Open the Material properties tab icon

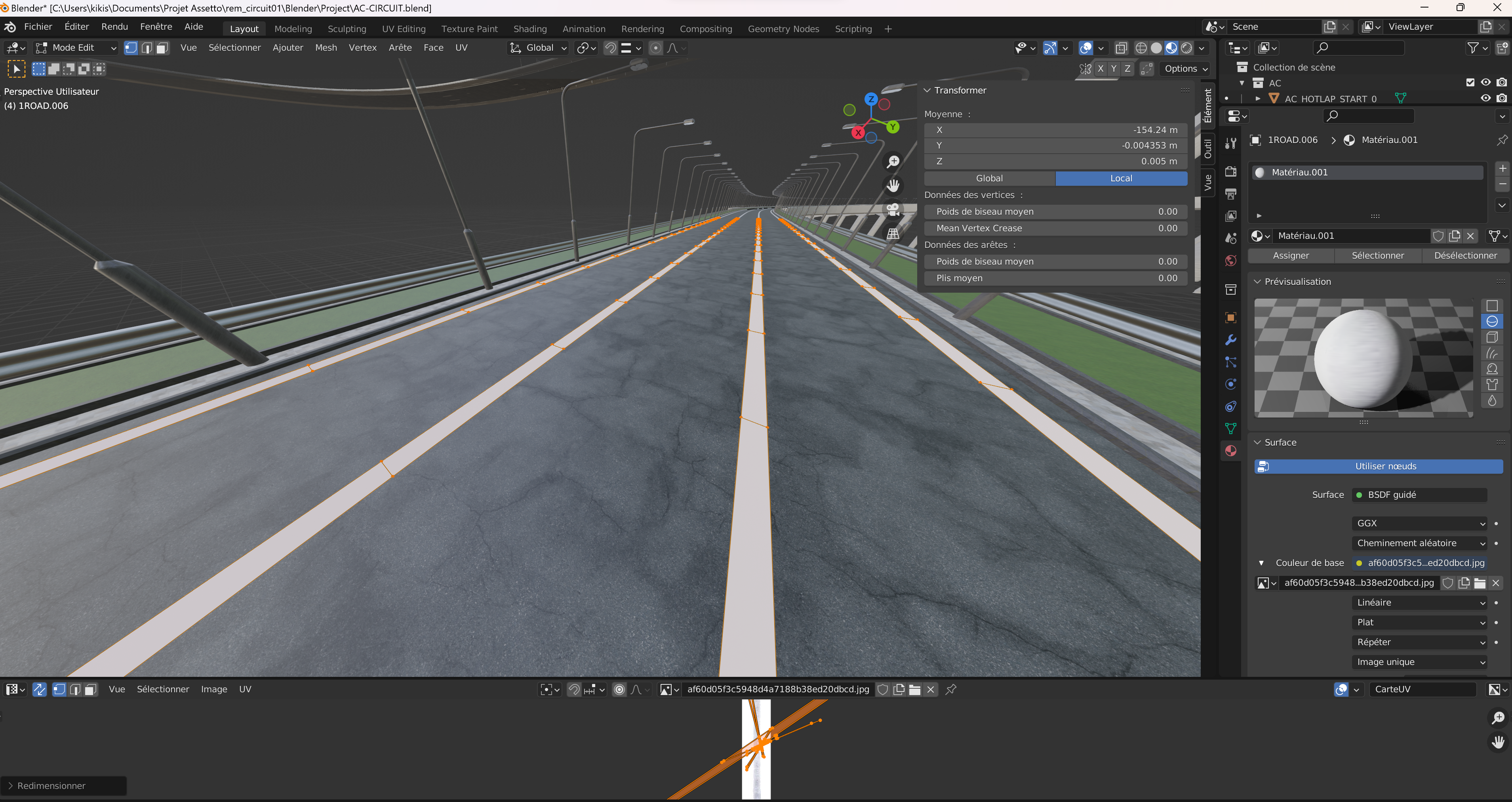(x=1231, y=451)
